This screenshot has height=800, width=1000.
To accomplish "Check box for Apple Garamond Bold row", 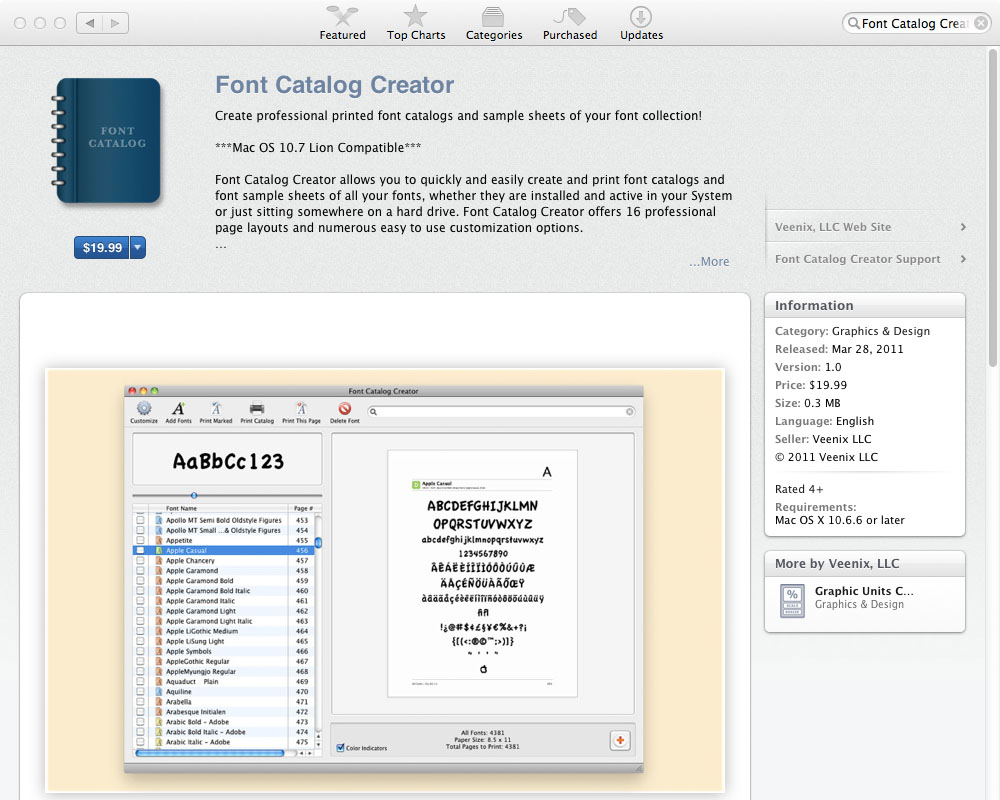I will 140,581.
